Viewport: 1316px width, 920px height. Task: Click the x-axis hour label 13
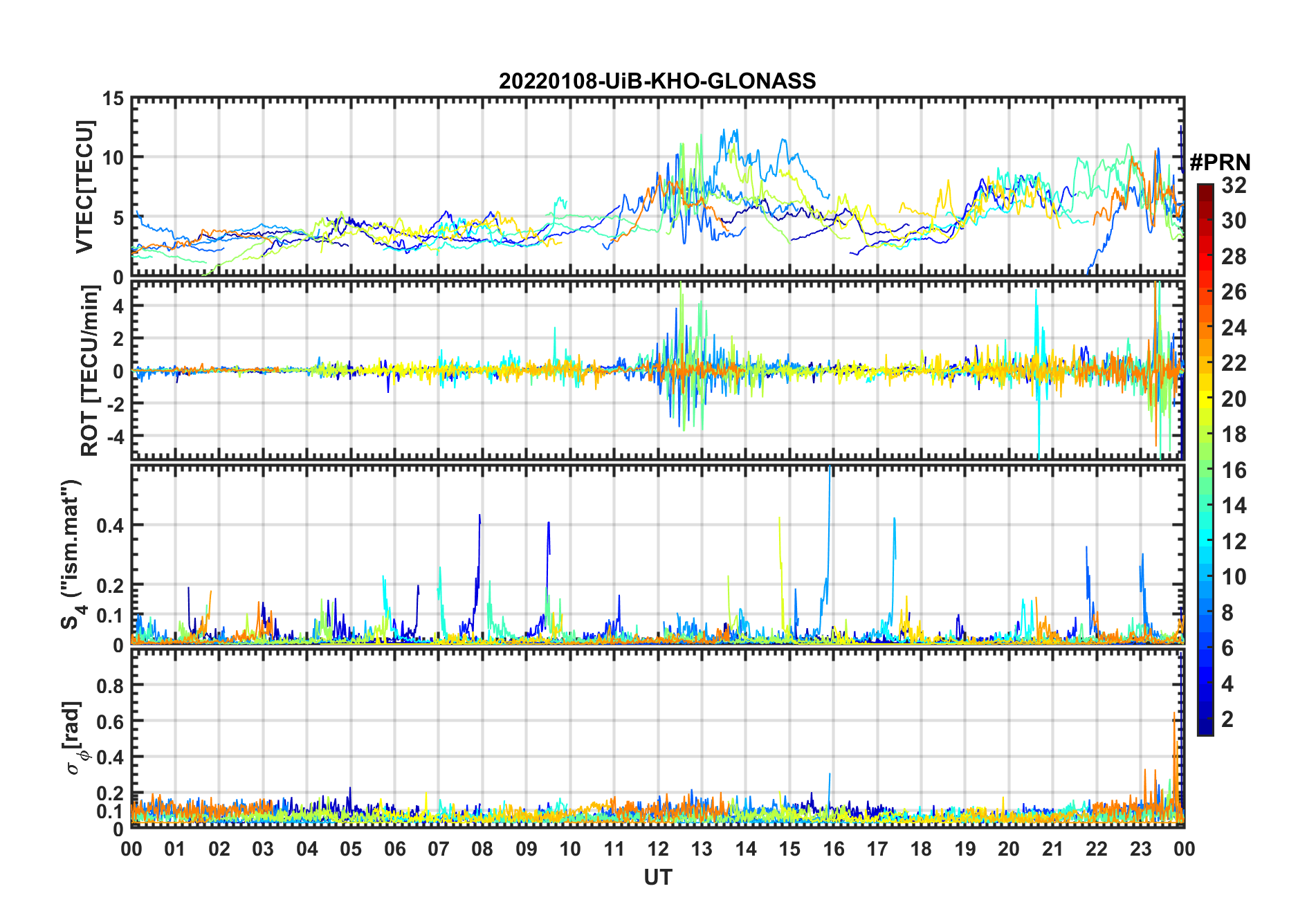click(x=702, y=849)
